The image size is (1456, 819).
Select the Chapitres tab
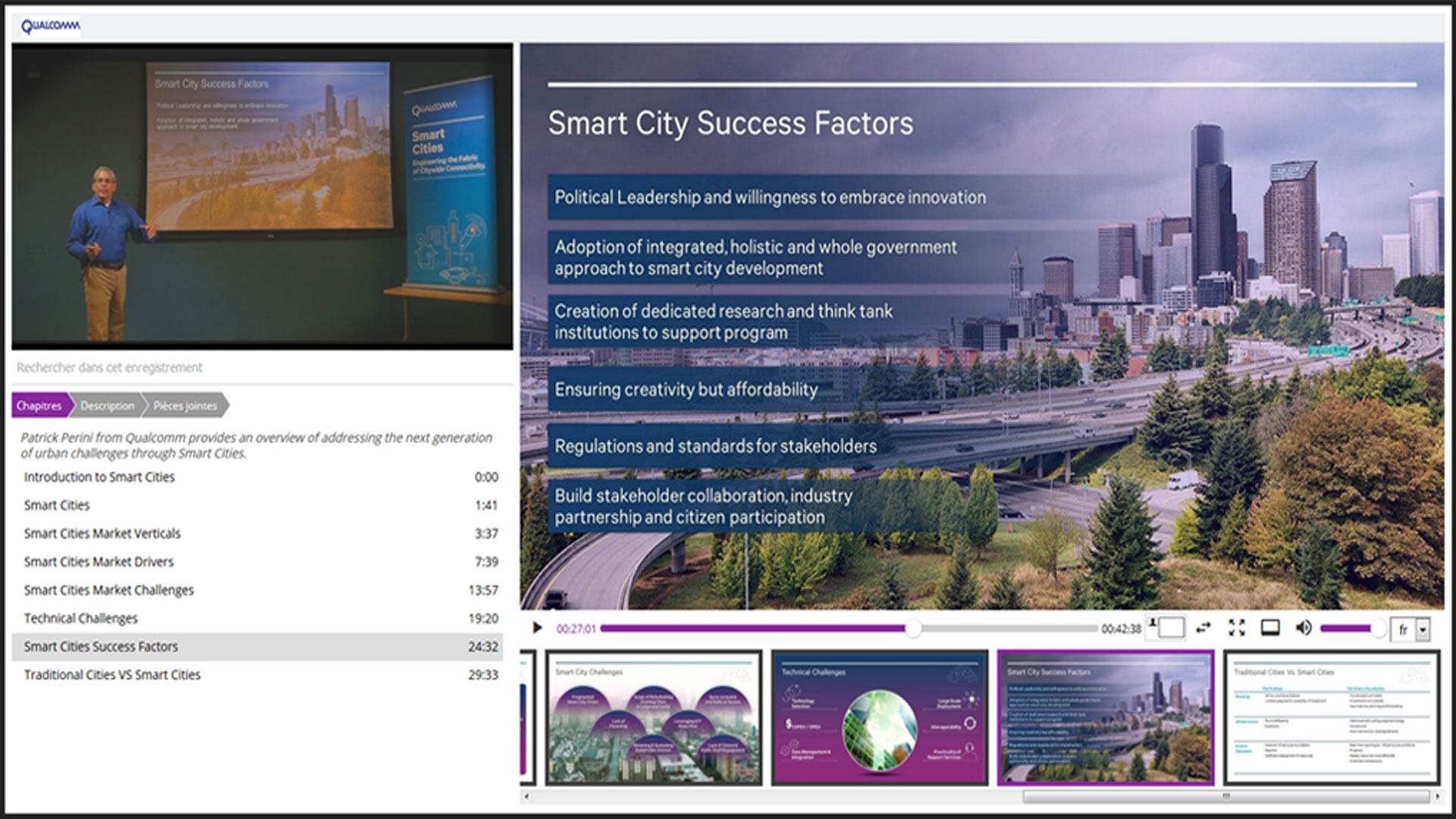tap(39, 406)
